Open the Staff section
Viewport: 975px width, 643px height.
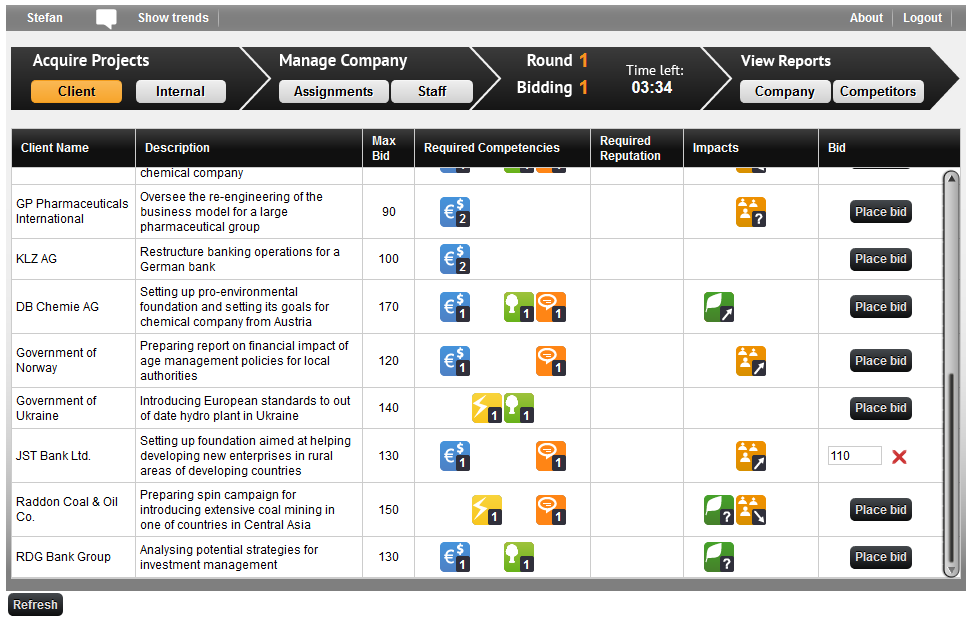point(432,92)
